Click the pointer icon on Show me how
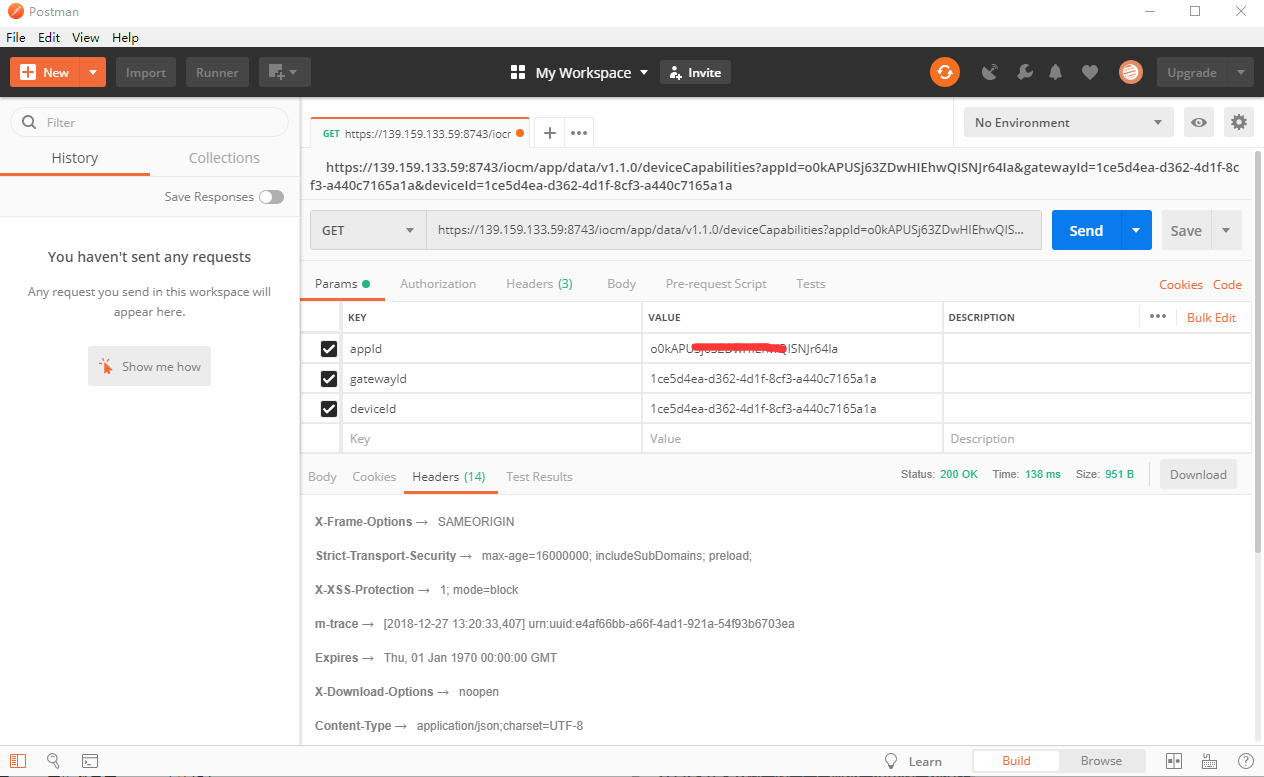 click(x=106, y=367)
